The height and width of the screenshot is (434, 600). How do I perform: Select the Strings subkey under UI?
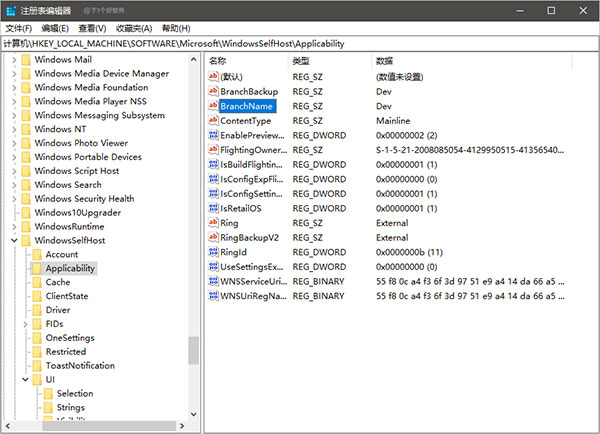71,407
